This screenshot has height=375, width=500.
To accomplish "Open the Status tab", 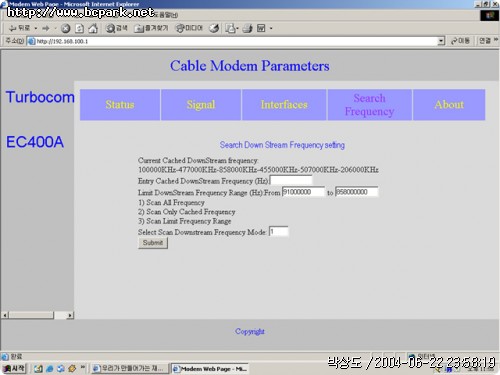I will (x=120, y=105).
